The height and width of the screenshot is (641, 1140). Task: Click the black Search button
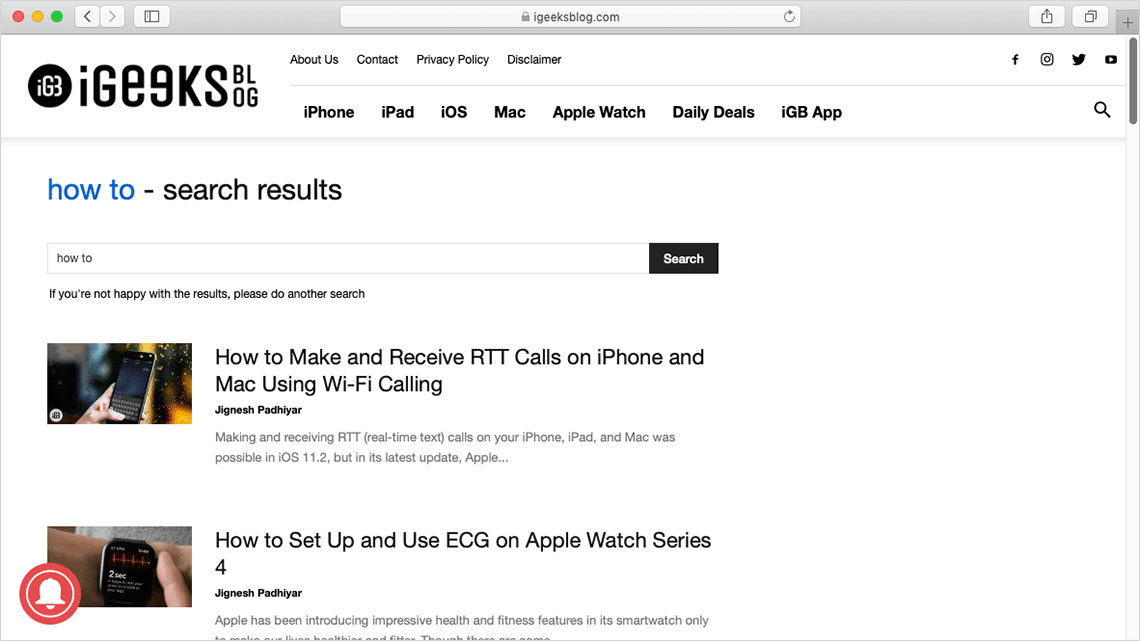click(683, 259)
